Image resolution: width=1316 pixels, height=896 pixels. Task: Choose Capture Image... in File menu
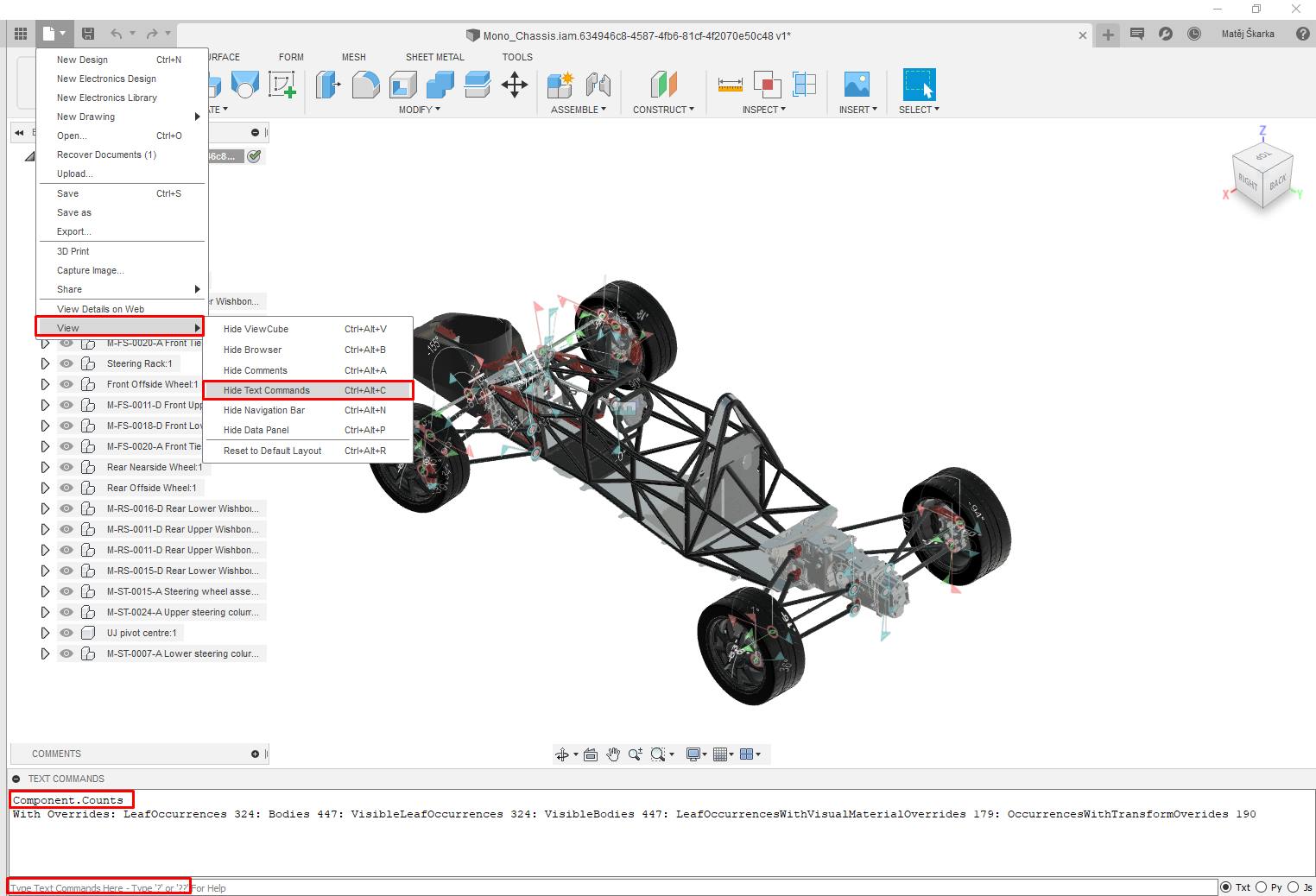[x=122, y=270]
